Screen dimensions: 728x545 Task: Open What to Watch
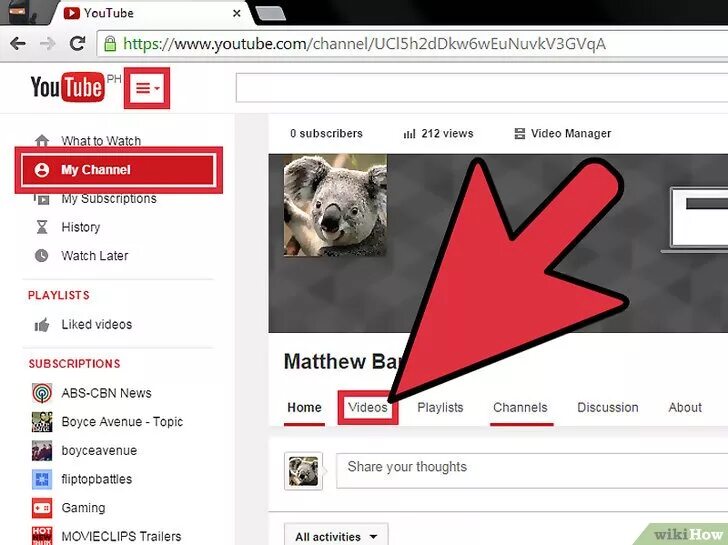click(101, 141)
